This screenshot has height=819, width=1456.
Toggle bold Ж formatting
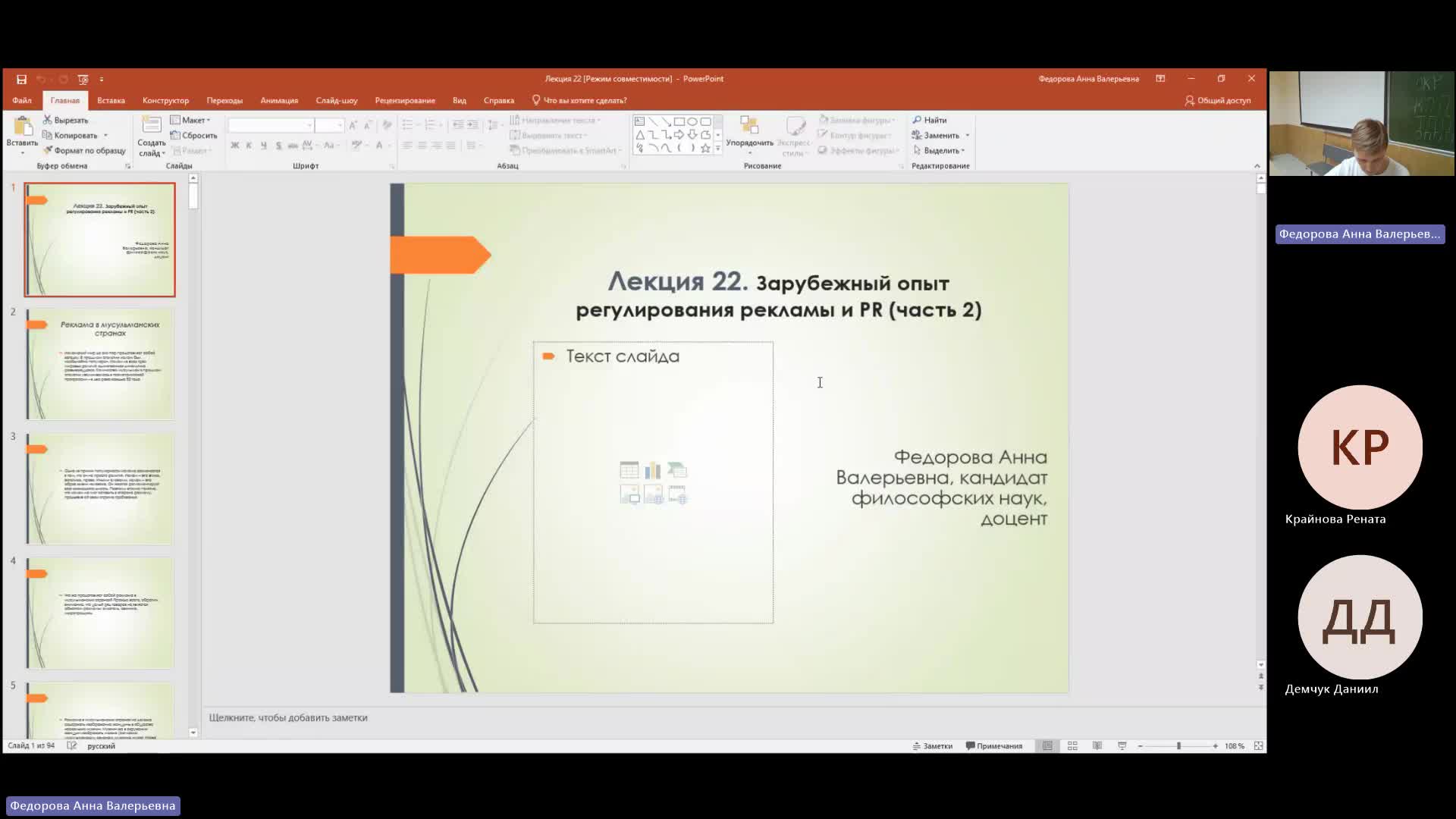235,145
